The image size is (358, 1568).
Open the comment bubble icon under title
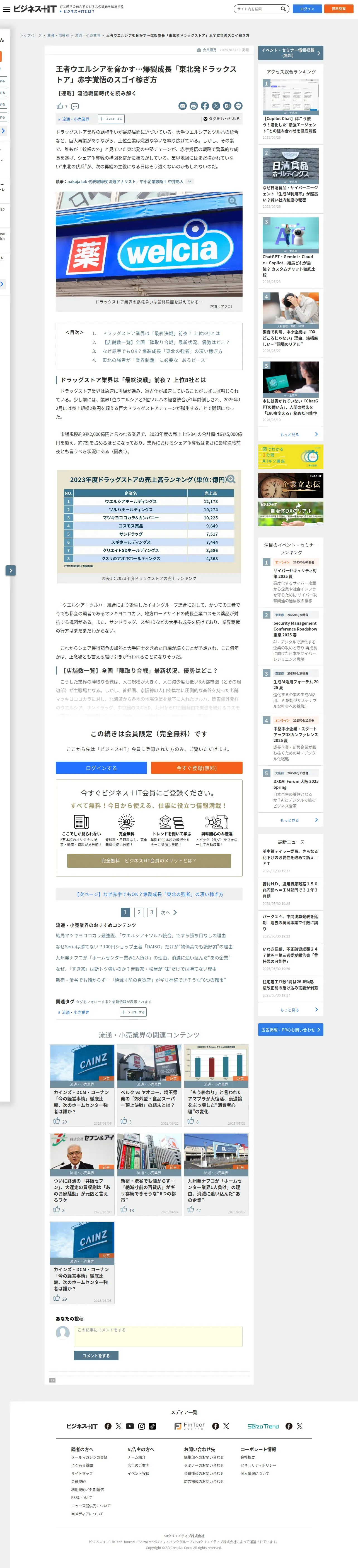75,106
